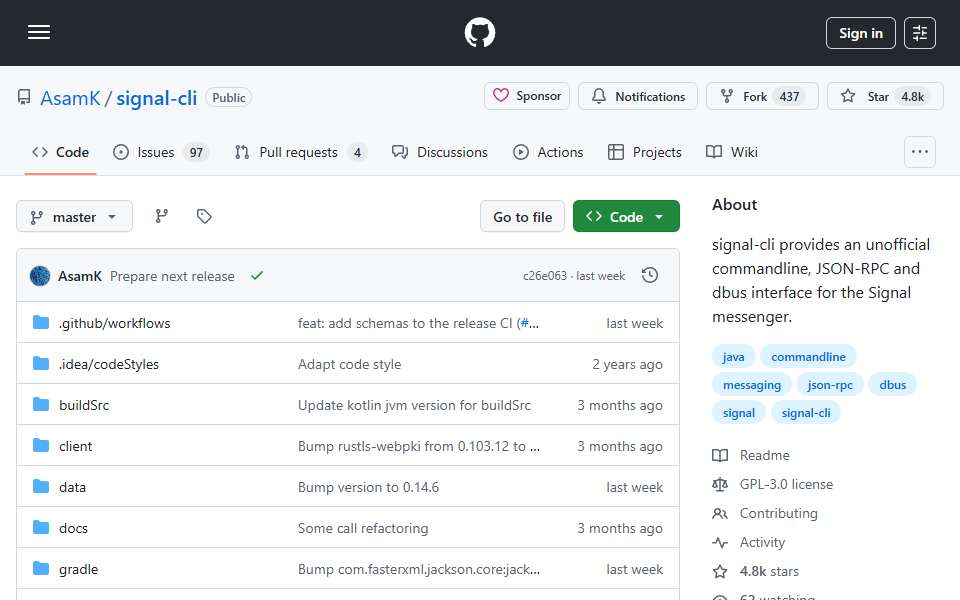
Task: Select the signal-cli topic tag
Action: (x=806, y=413)
